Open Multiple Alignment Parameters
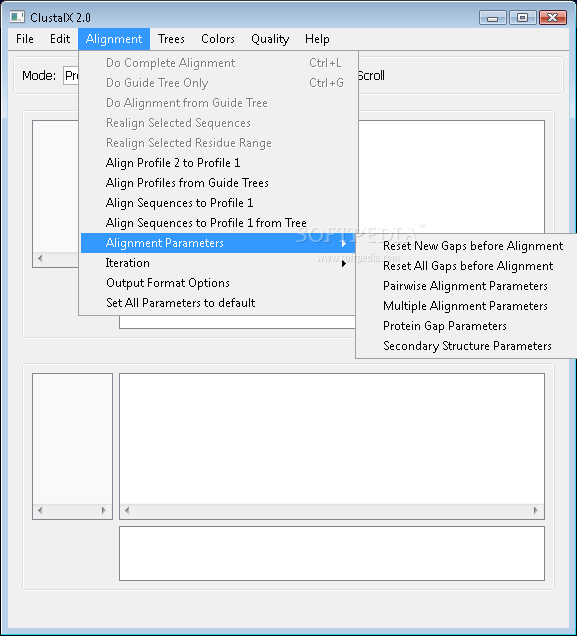This screenshot has height=636, width=577. (x=466, y=305)
